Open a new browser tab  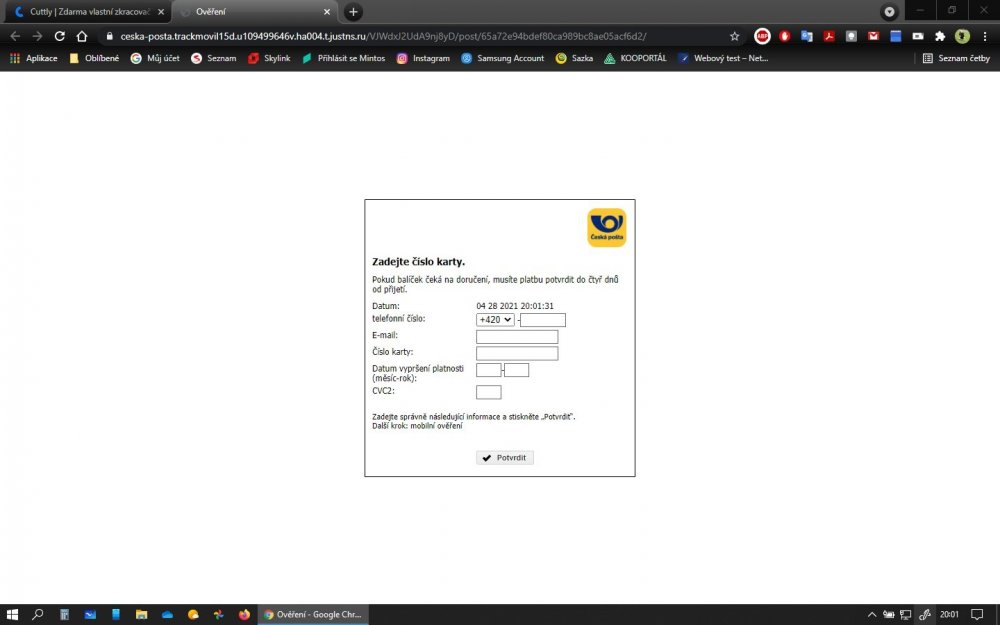click(353, 11)
